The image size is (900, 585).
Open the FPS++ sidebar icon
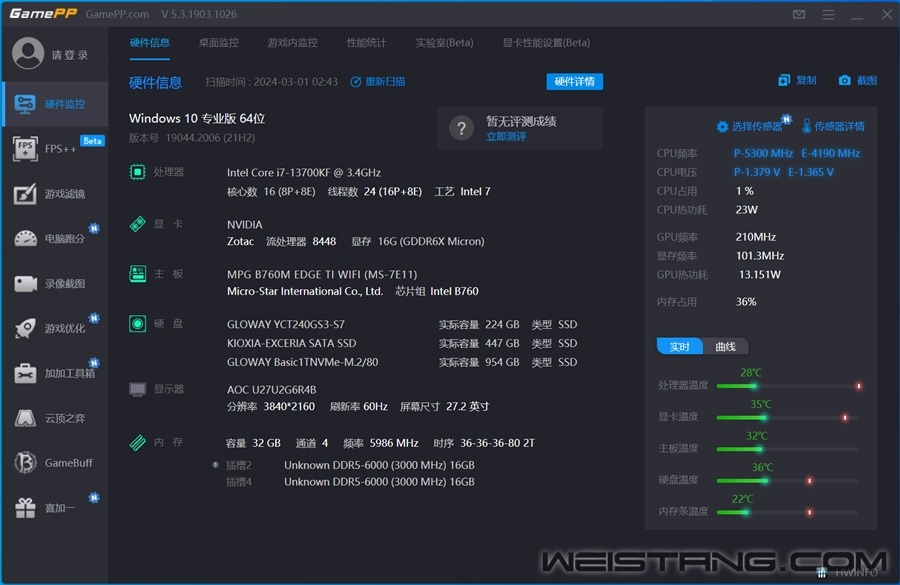(x=25, y=149)
